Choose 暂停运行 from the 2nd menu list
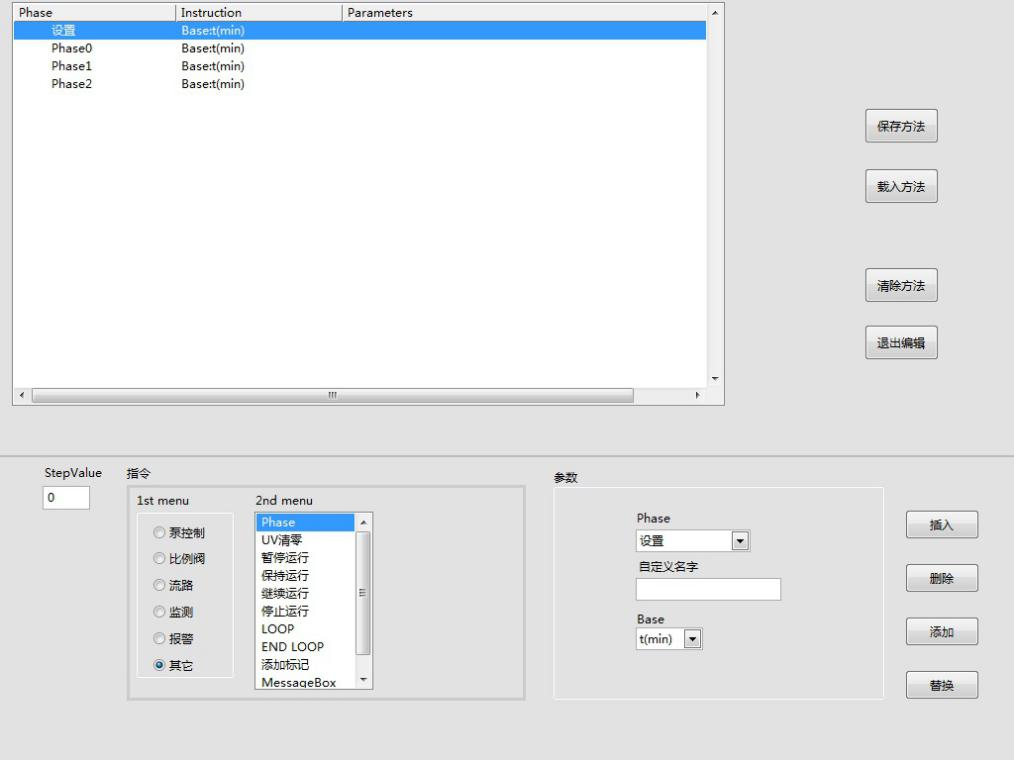Screen dimensions: 1014x760 285,558
